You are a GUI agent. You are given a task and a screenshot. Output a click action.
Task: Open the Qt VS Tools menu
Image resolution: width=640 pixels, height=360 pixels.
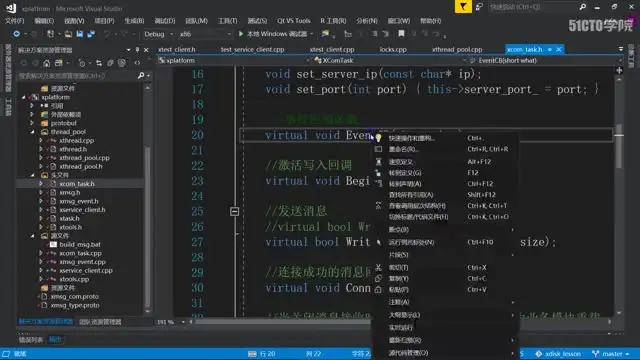(x=293, y=20)
